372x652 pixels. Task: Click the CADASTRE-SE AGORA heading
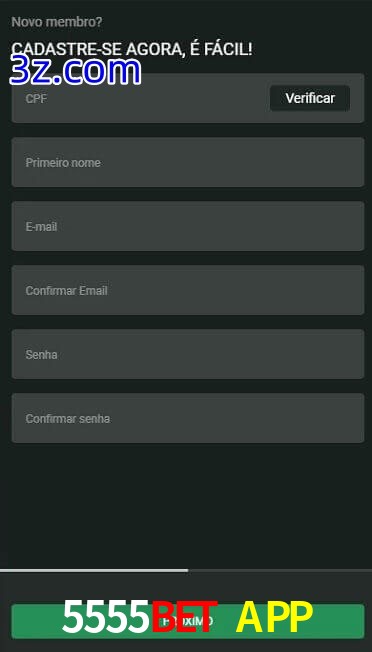pos(131,49)
